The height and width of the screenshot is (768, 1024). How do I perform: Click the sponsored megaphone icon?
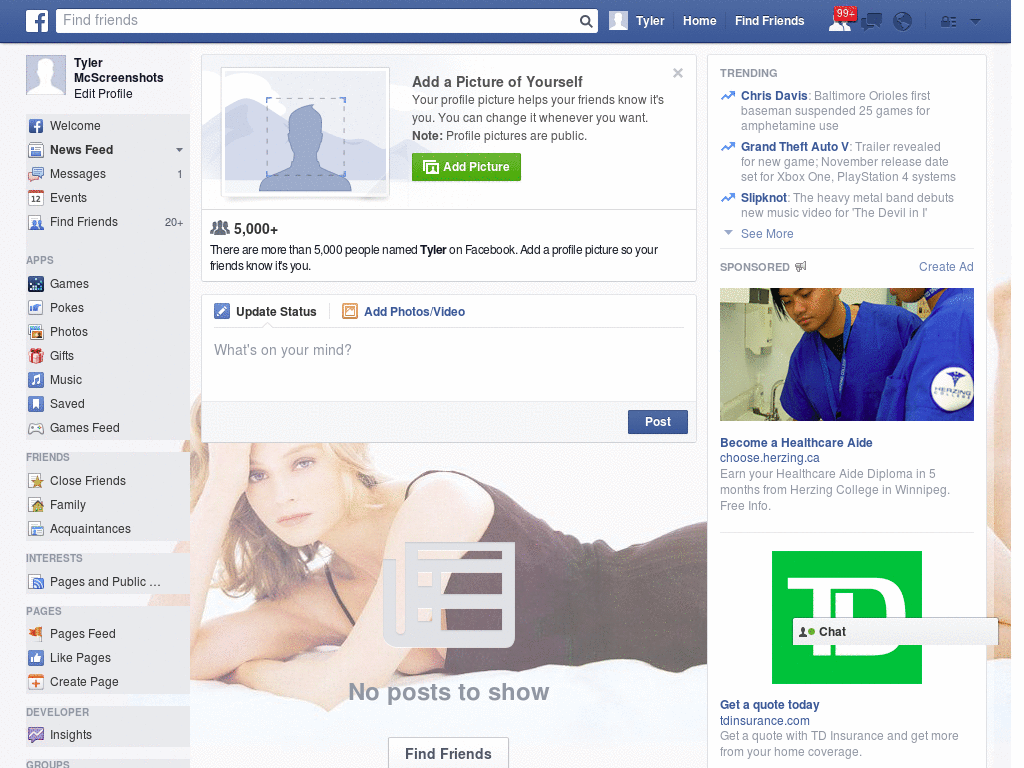tap(801, 266)
